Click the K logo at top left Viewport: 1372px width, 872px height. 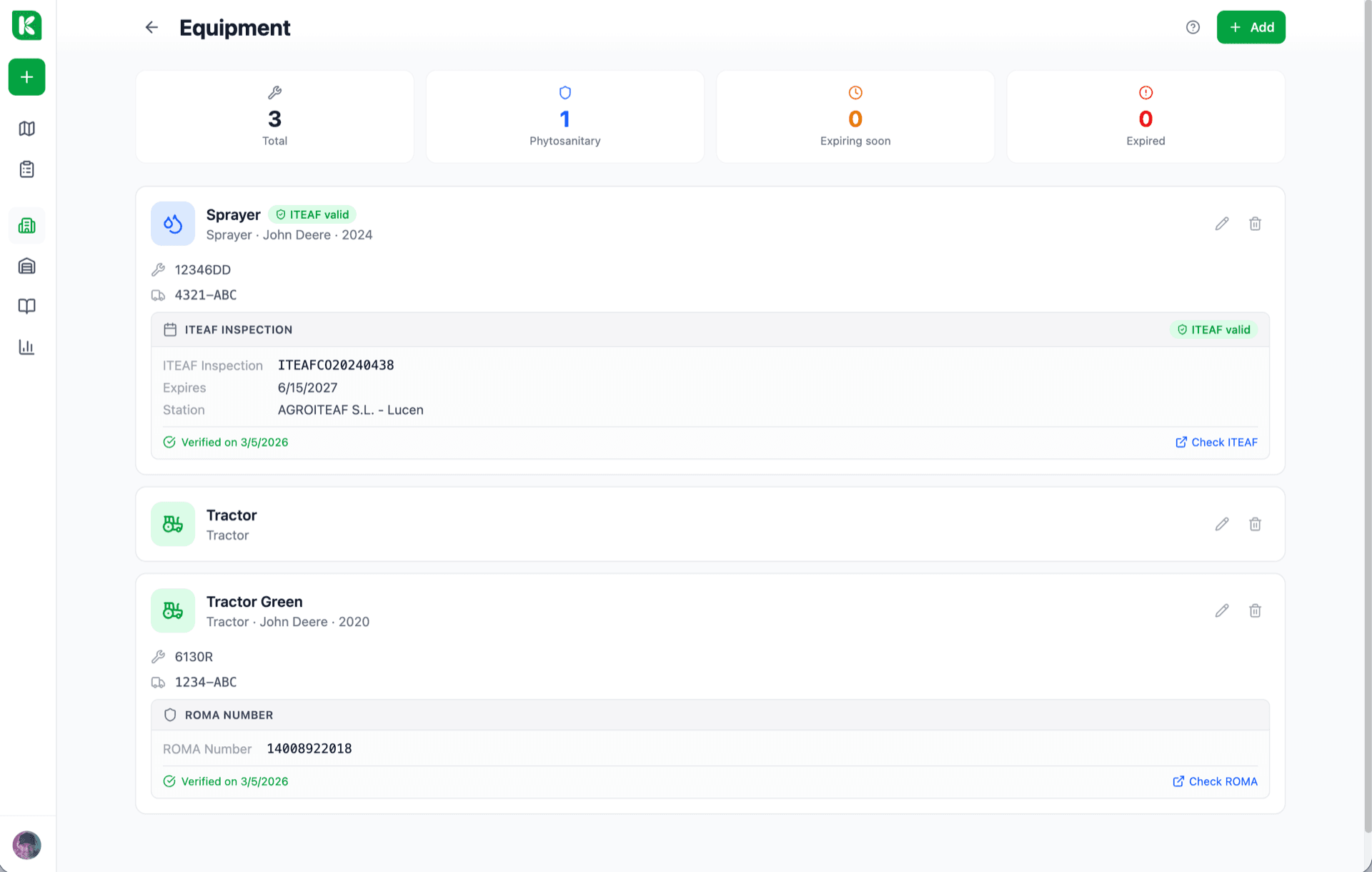pyautogui.click(x=27, y=26)
